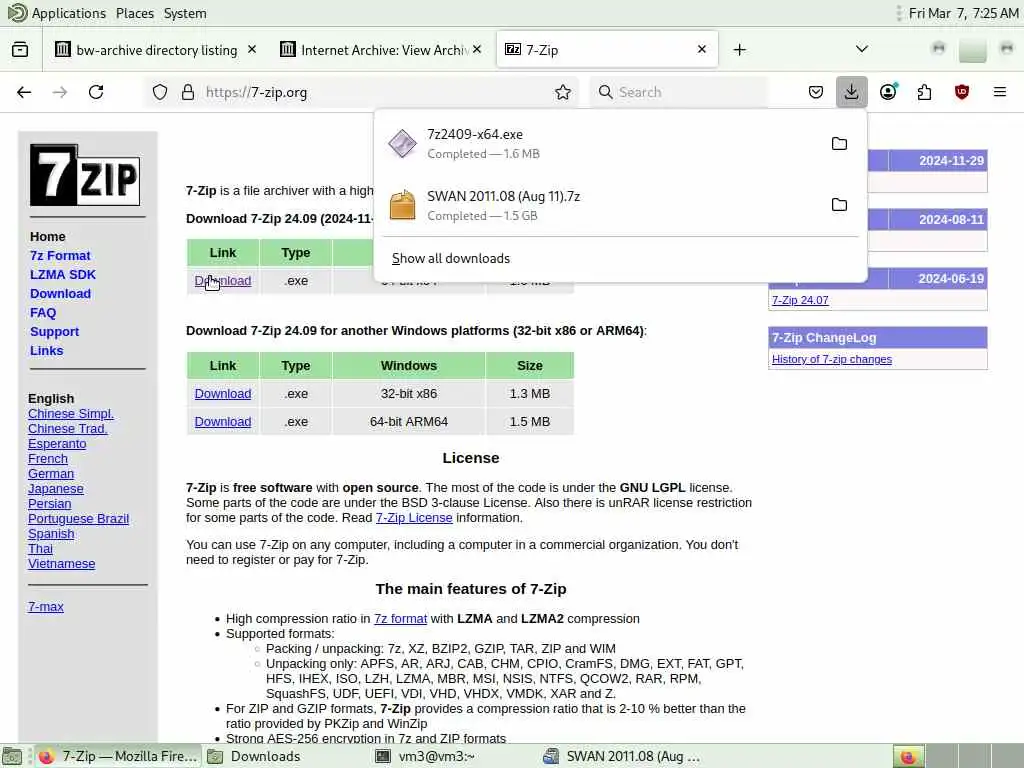This screenshot has width=1024, height=768.
Task: Switch language to Esperanto
Action: (57, 444)
